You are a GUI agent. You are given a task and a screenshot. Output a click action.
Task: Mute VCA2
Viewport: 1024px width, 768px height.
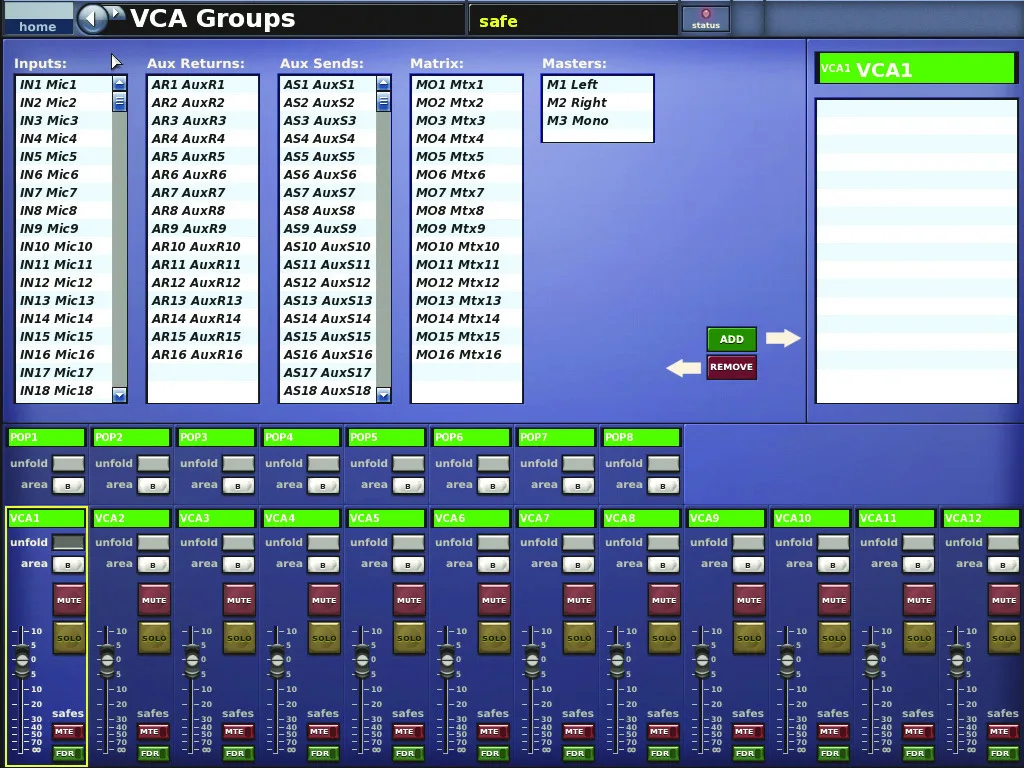point(153,600)
